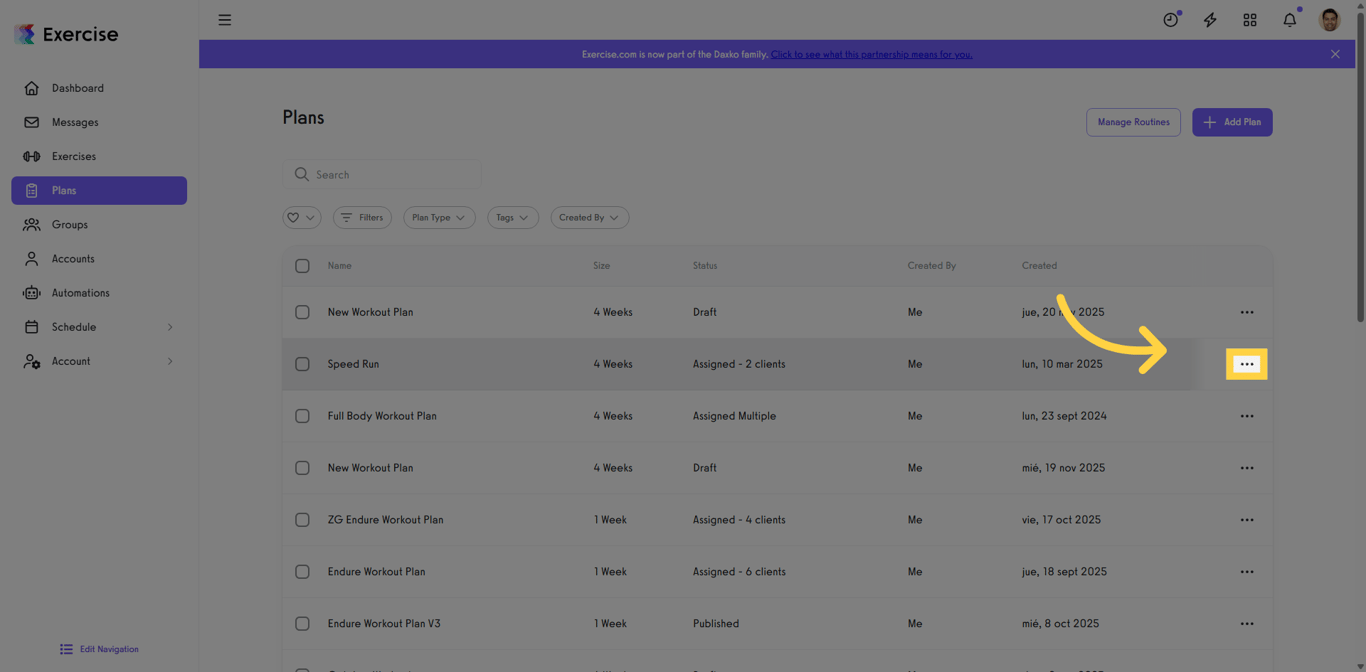Viewport: 1366px width, 672px height.
Task: Open the Created By dropdown
Action: [x=589, y=217]
